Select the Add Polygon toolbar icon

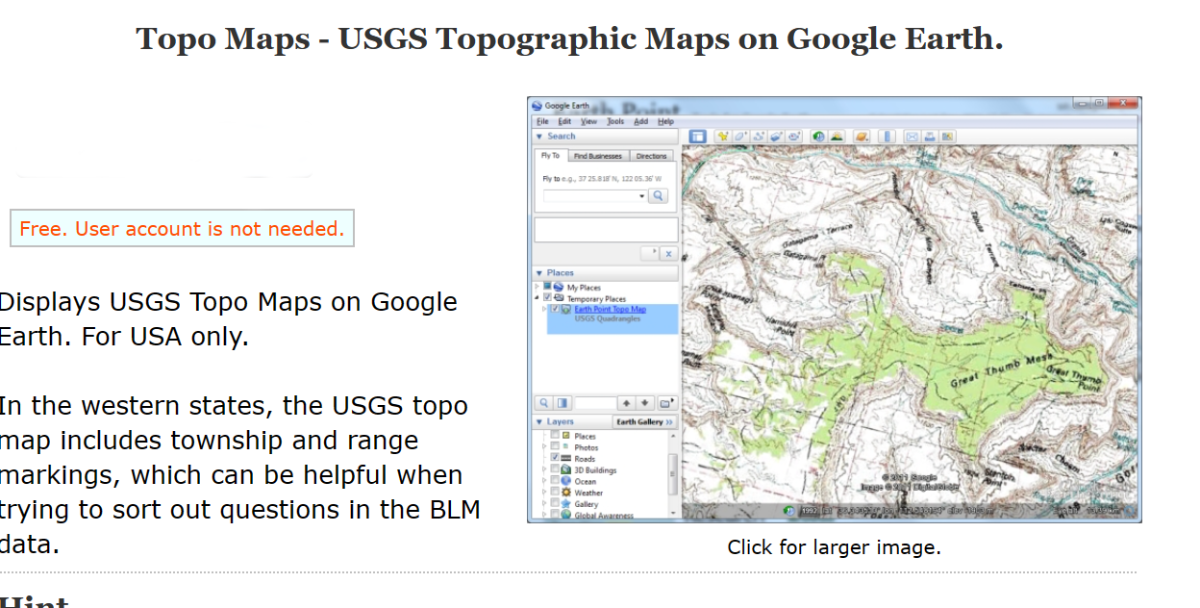741,136
